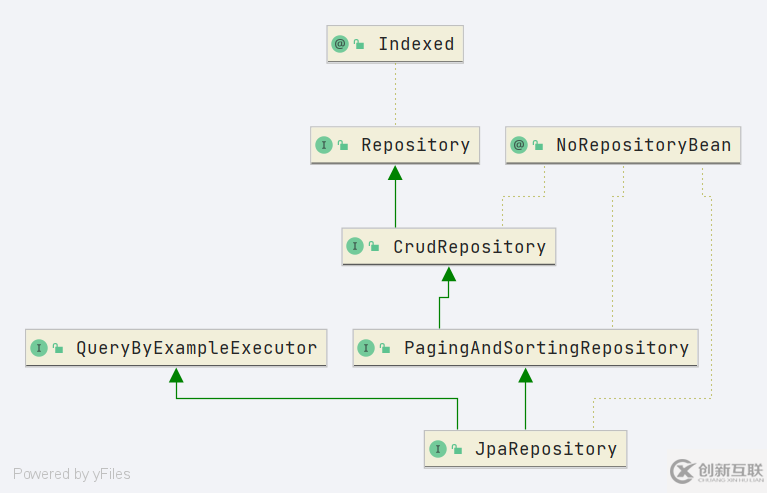Select the QueryByExampleExecutor node label
The height and width of the screenshot is (493, 767).
pyautogui.click(x=196, y=348)
